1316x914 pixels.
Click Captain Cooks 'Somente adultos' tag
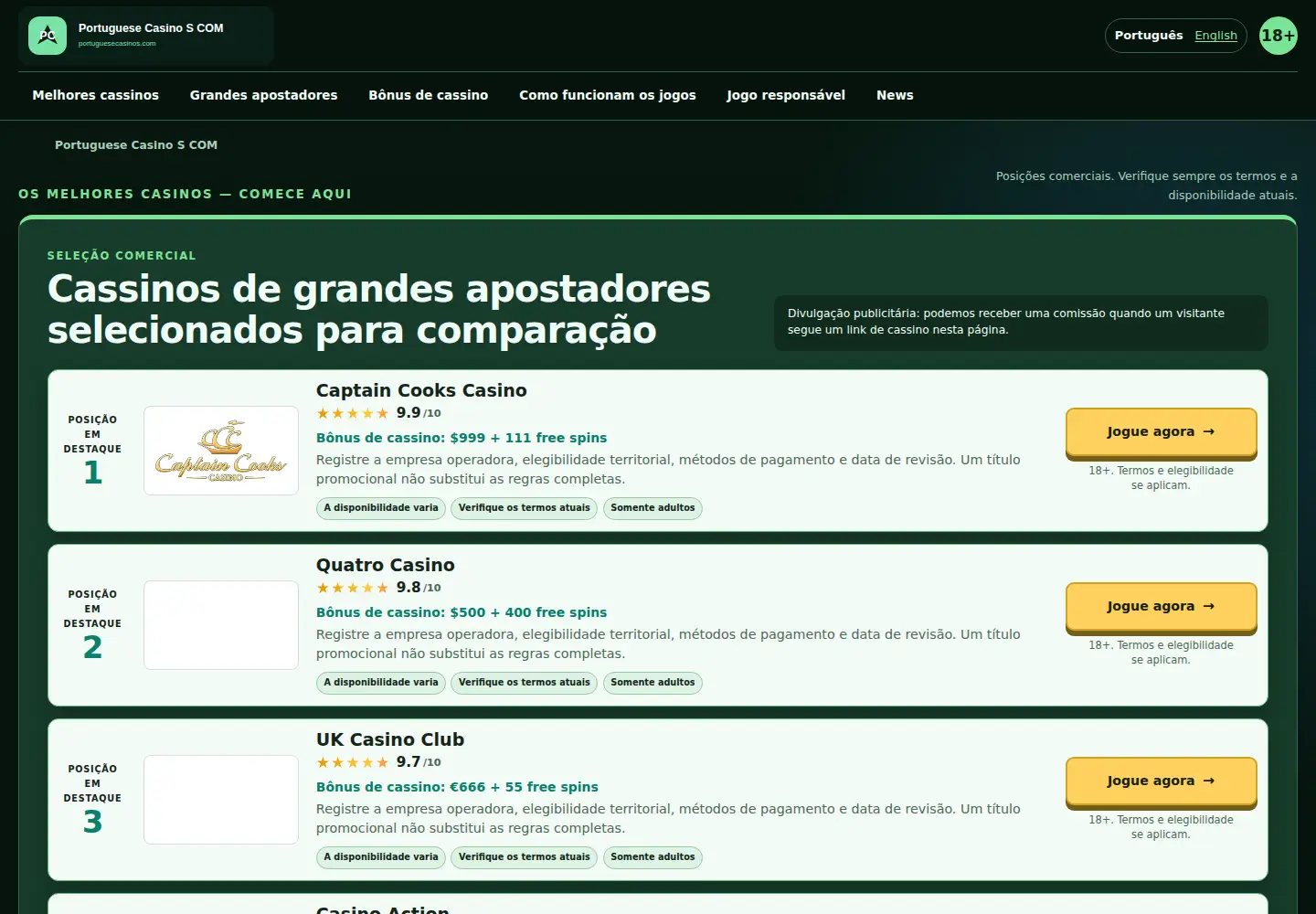[653, 508]
